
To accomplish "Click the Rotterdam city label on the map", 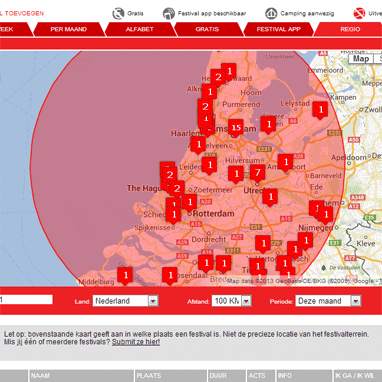I will (x=213, y=214).
